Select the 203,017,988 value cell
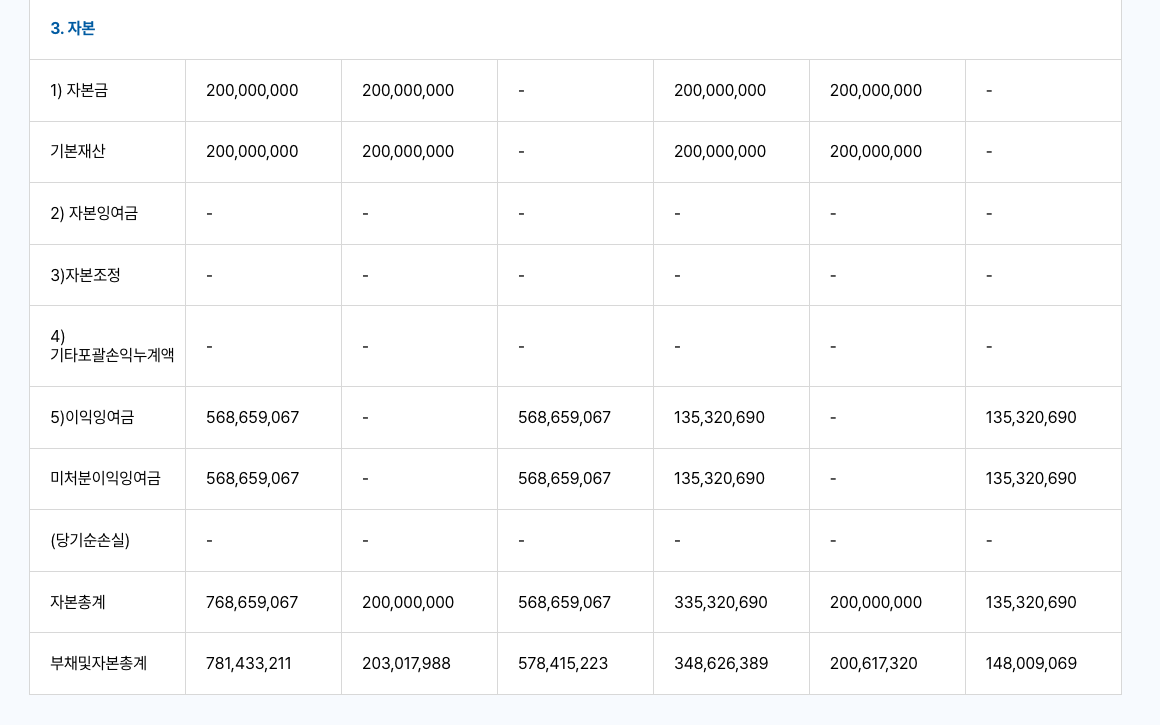This screenshot has width=1160, height=725. tap(406, 664)
